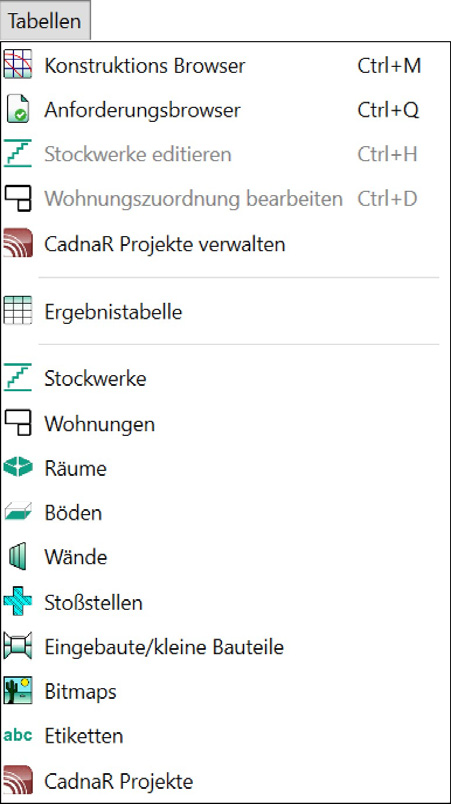Select the bottom CadnaR Projekte entry
This screenshot has width=451, height=804.
[x=226, y=781]
